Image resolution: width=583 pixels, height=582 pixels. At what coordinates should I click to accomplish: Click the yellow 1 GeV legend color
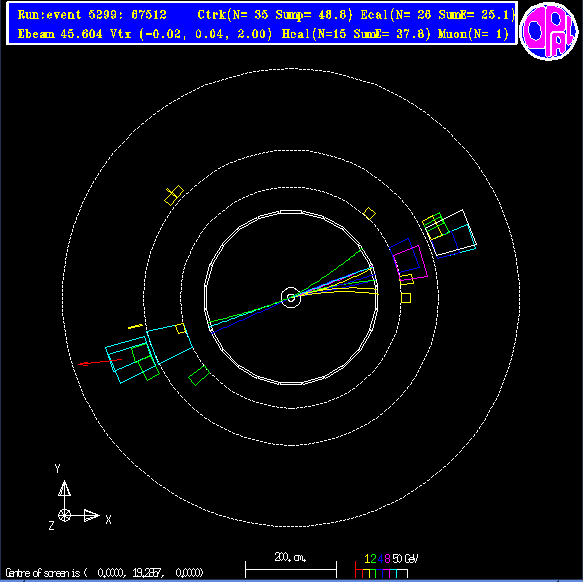(x=367, y=559)
